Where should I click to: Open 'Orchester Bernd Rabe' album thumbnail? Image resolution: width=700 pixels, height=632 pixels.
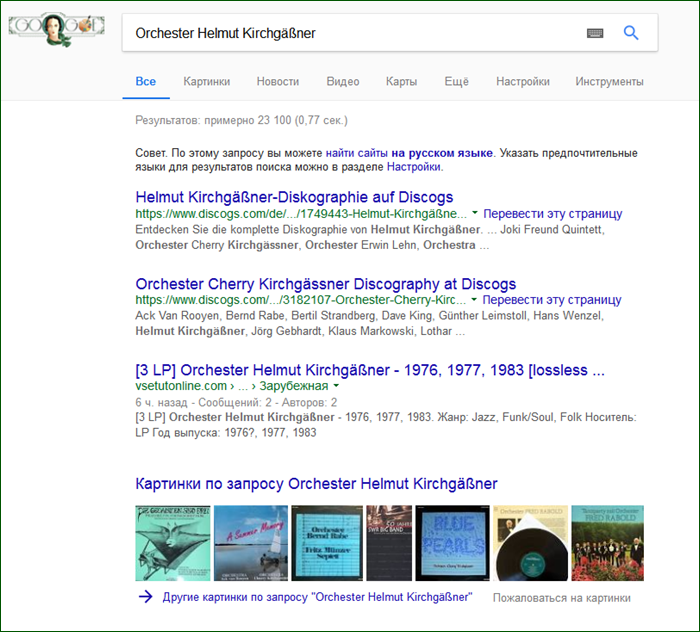(x=327, y=543)
